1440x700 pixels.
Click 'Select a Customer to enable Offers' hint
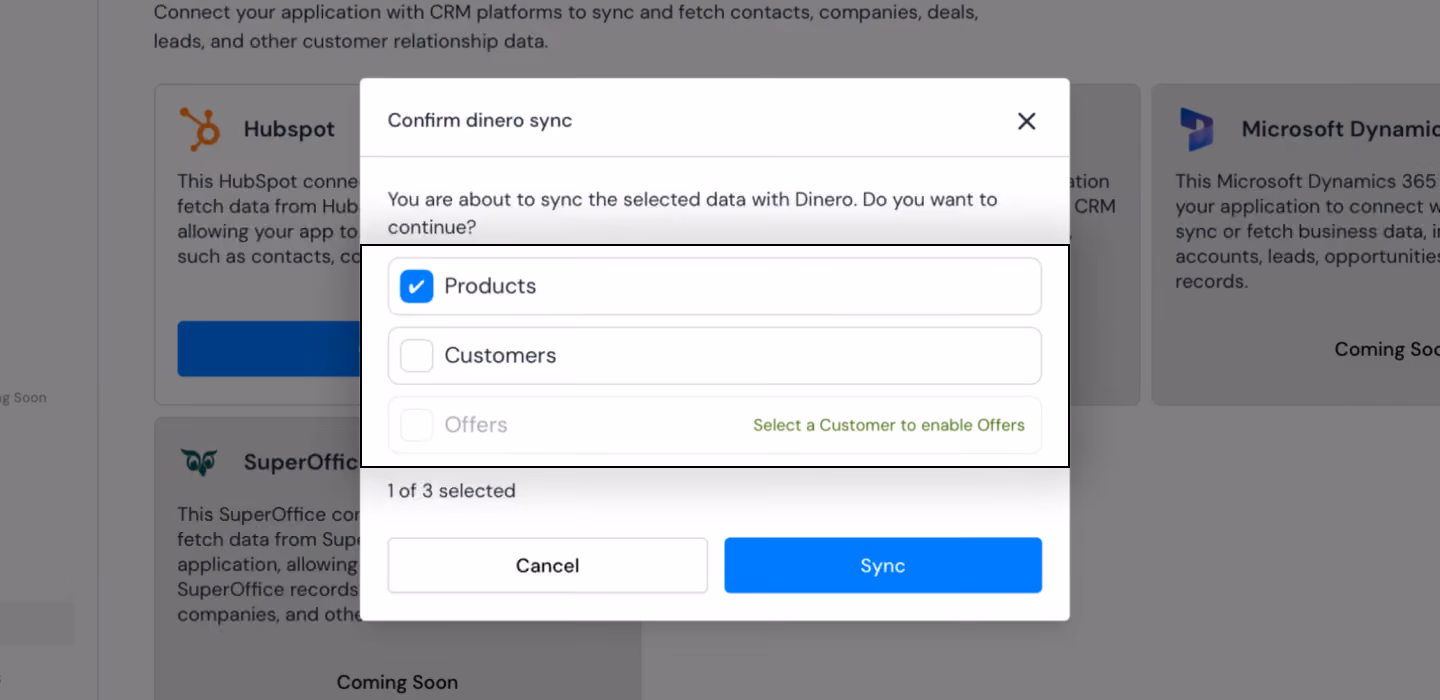click(x=889, y=425)
